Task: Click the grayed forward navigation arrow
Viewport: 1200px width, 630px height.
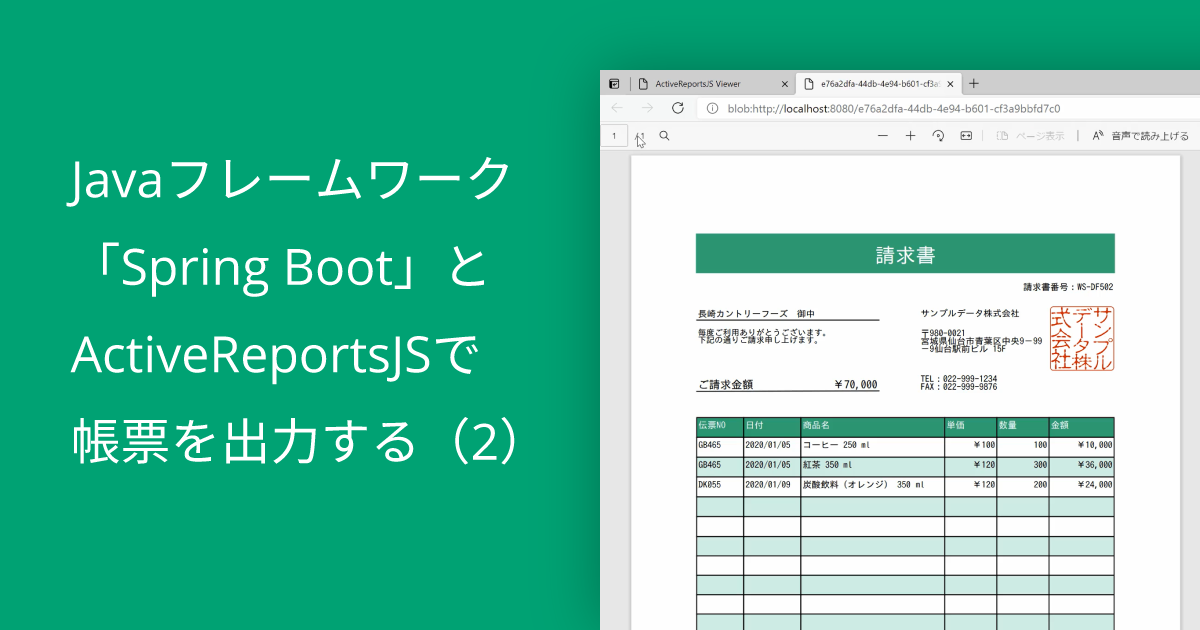Action: [646, 108]
